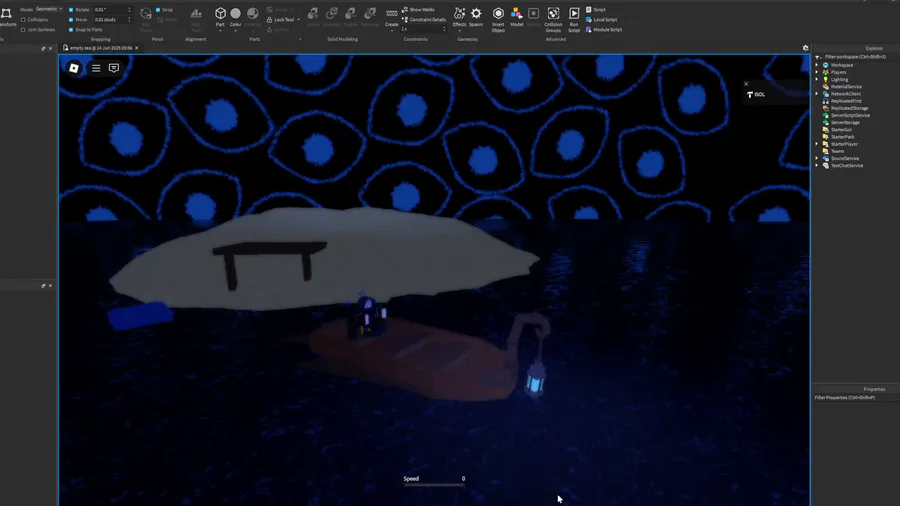Viewport: 900px width, 506px height.
Task: Click the StarterGui folder icon
Action: click(826, 130)
